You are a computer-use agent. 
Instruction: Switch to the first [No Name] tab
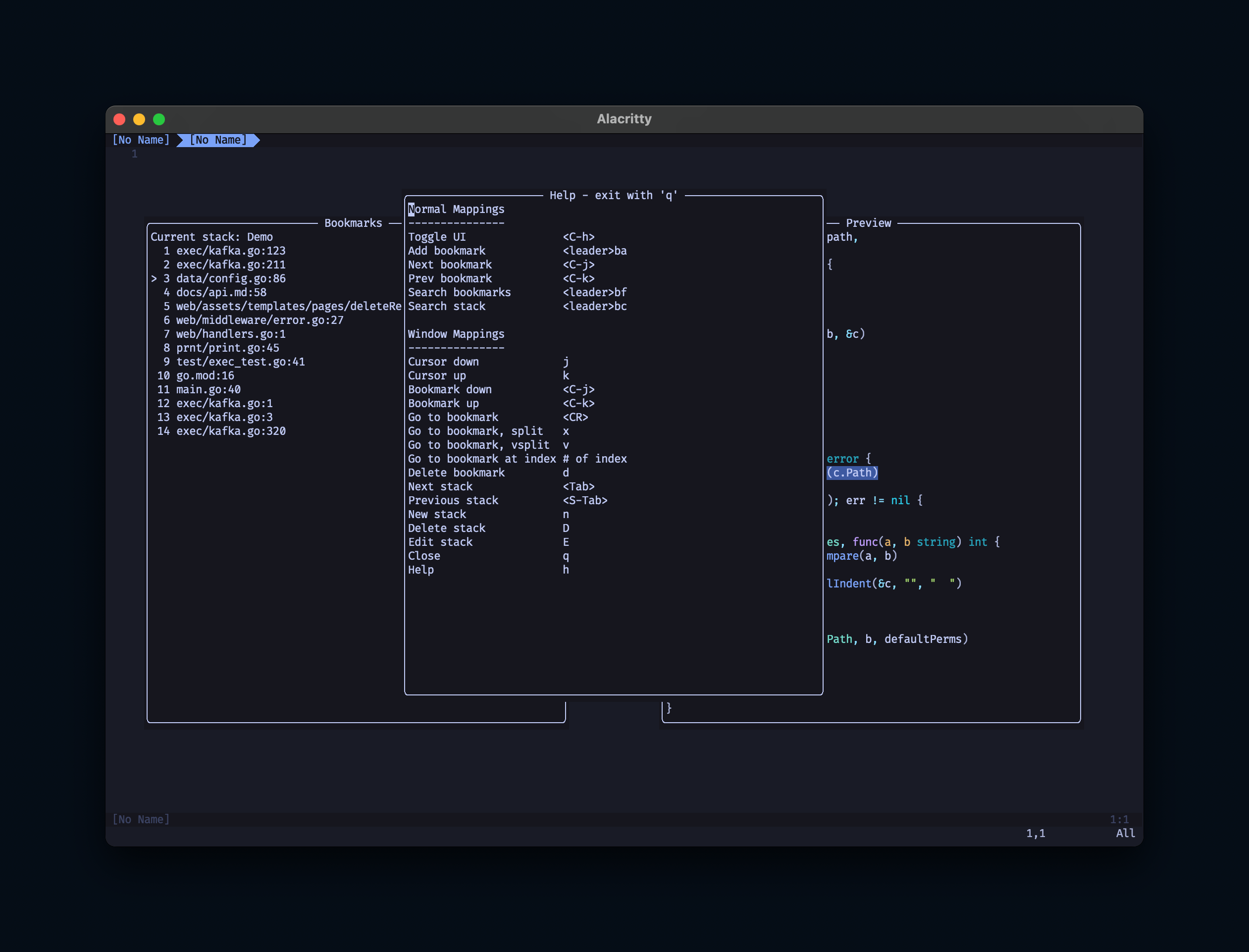[x=141, y=140]
